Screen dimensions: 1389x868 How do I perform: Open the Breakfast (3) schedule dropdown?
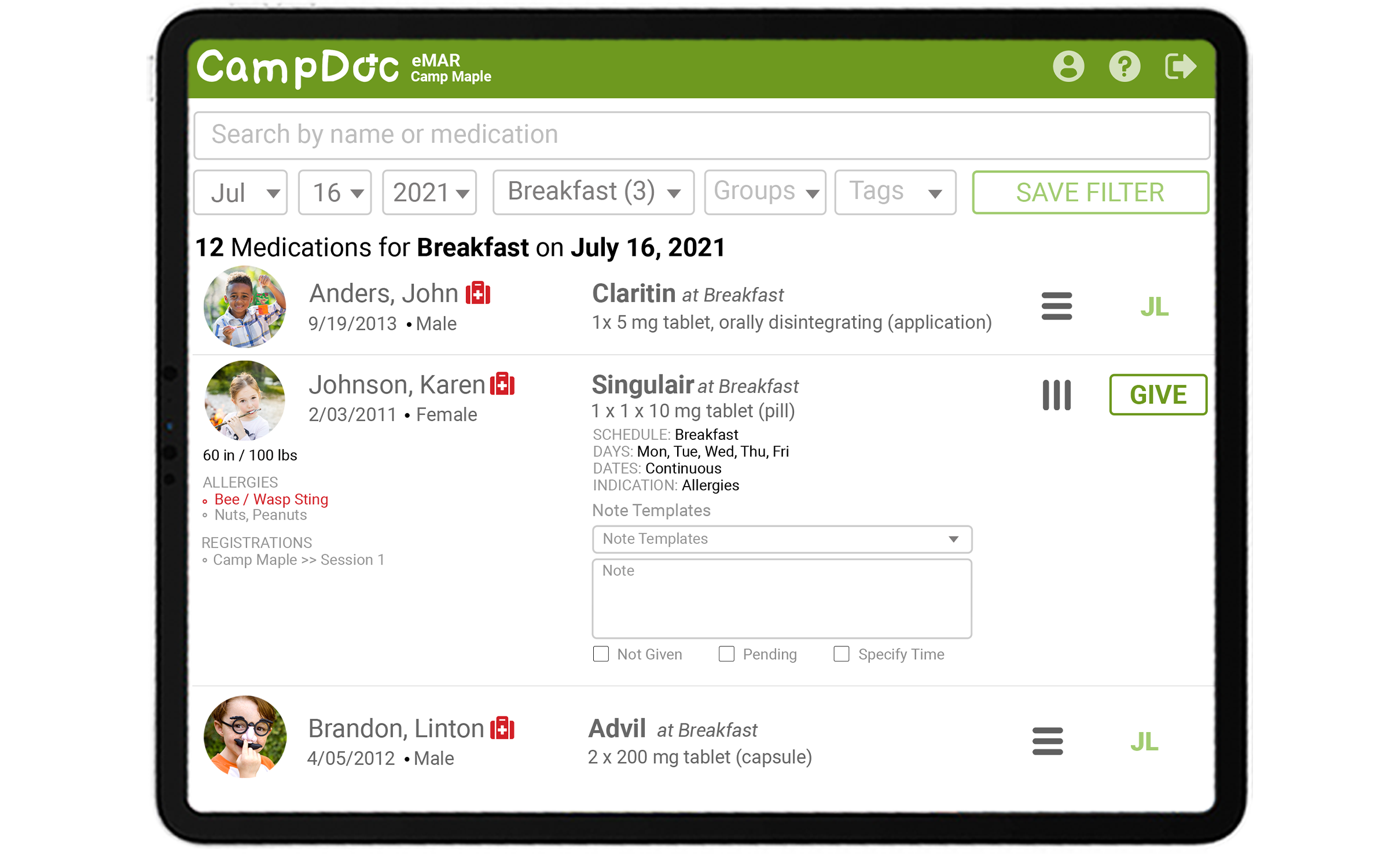point(593,193)
